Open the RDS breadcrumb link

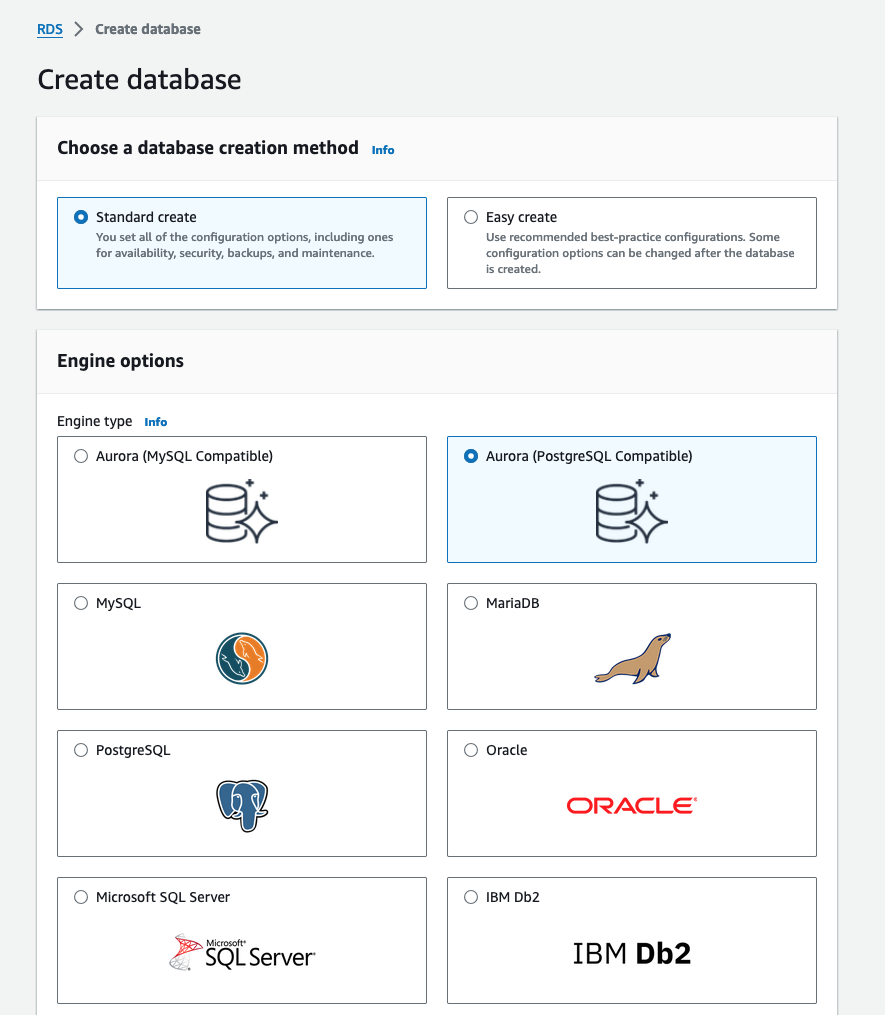point(50,29)
